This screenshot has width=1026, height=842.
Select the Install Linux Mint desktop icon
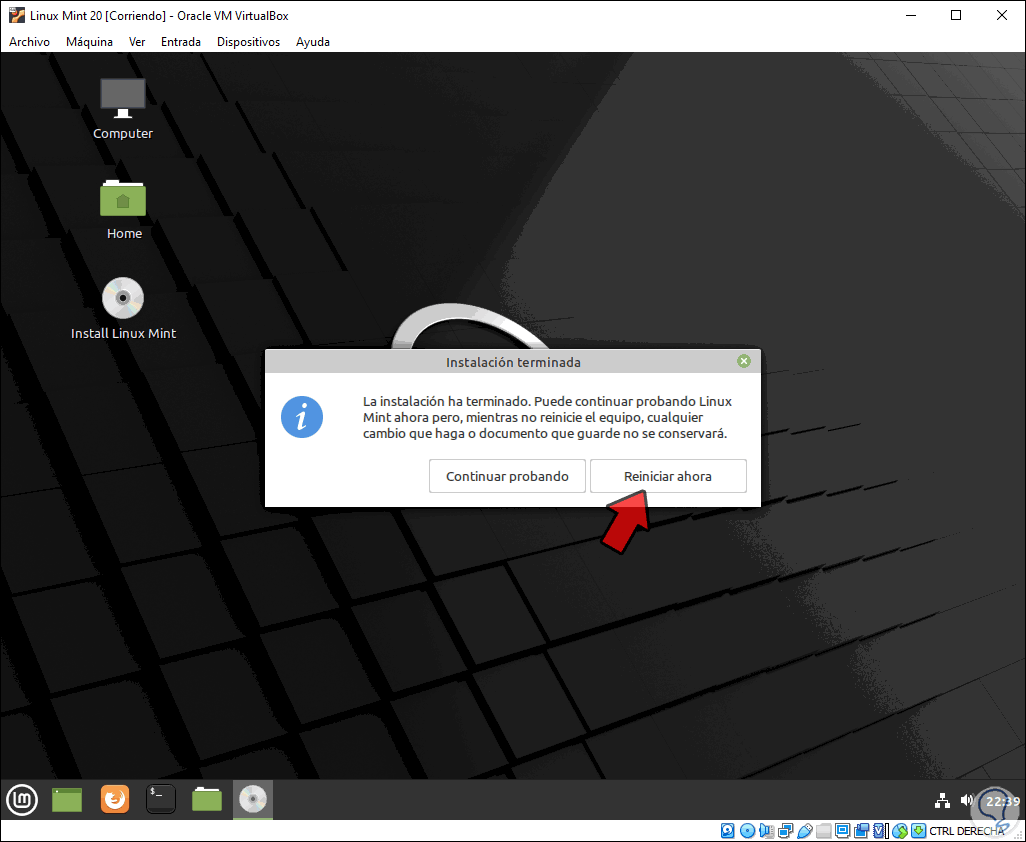(123, 309)
